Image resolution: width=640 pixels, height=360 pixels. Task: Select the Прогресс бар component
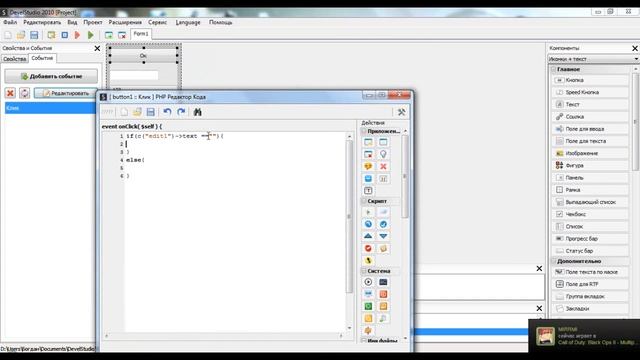pyautogui.click(x=590, y=239)
